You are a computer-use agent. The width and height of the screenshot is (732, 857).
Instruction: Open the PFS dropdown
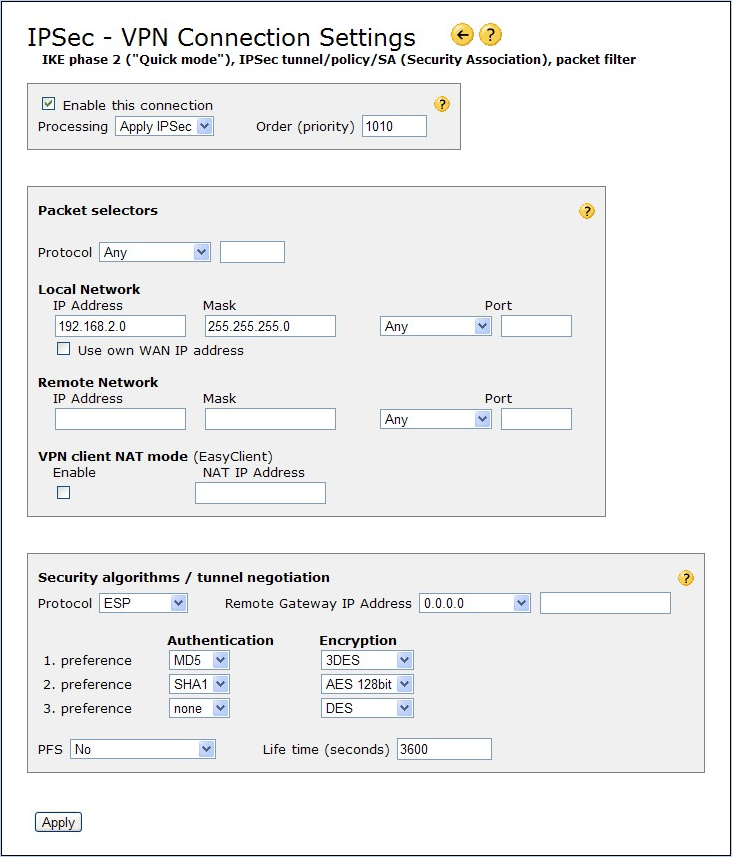point(143,749)
